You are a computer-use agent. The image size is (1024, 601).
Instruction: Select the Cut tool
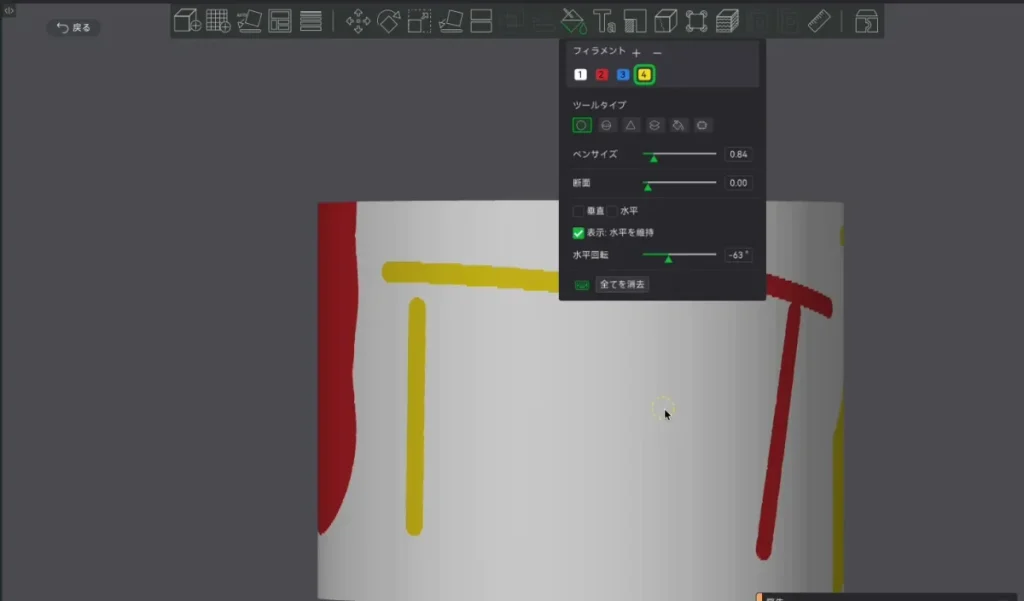click(x=481, y=21)
